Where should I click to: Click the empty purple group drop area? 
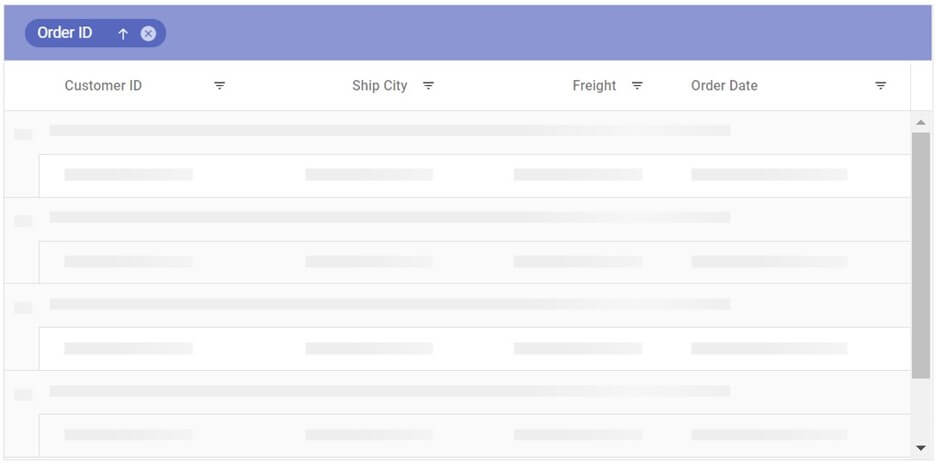550,33
